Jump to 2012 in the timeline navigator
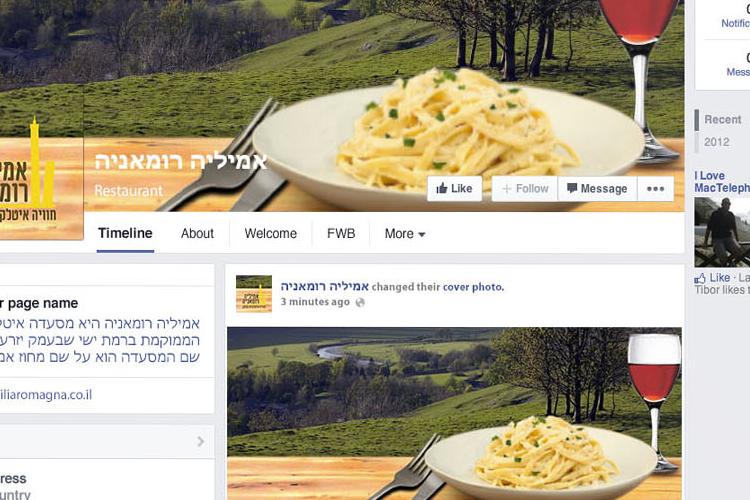This screenshot has height=500, width=750. click(x=717, y=142)
